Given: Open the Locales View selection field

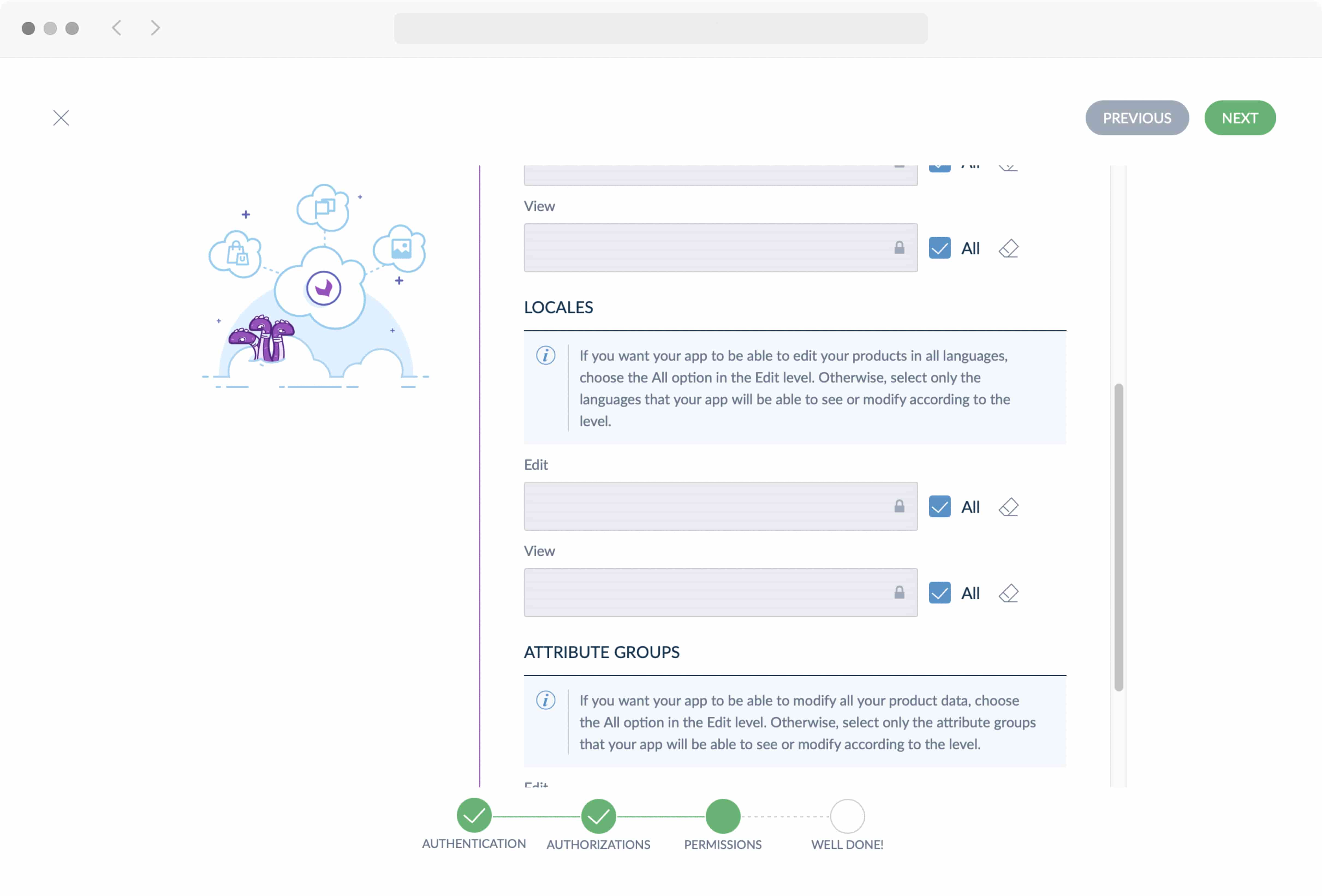Looking at the screenshot, I should (705, 593).
